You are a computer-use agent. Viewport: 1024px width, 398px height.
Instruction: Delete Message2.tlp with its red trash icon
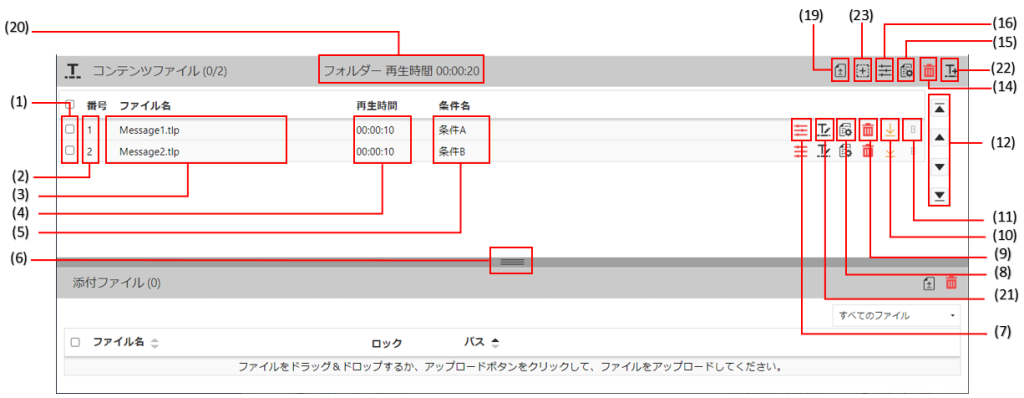(x=868, y=152)
